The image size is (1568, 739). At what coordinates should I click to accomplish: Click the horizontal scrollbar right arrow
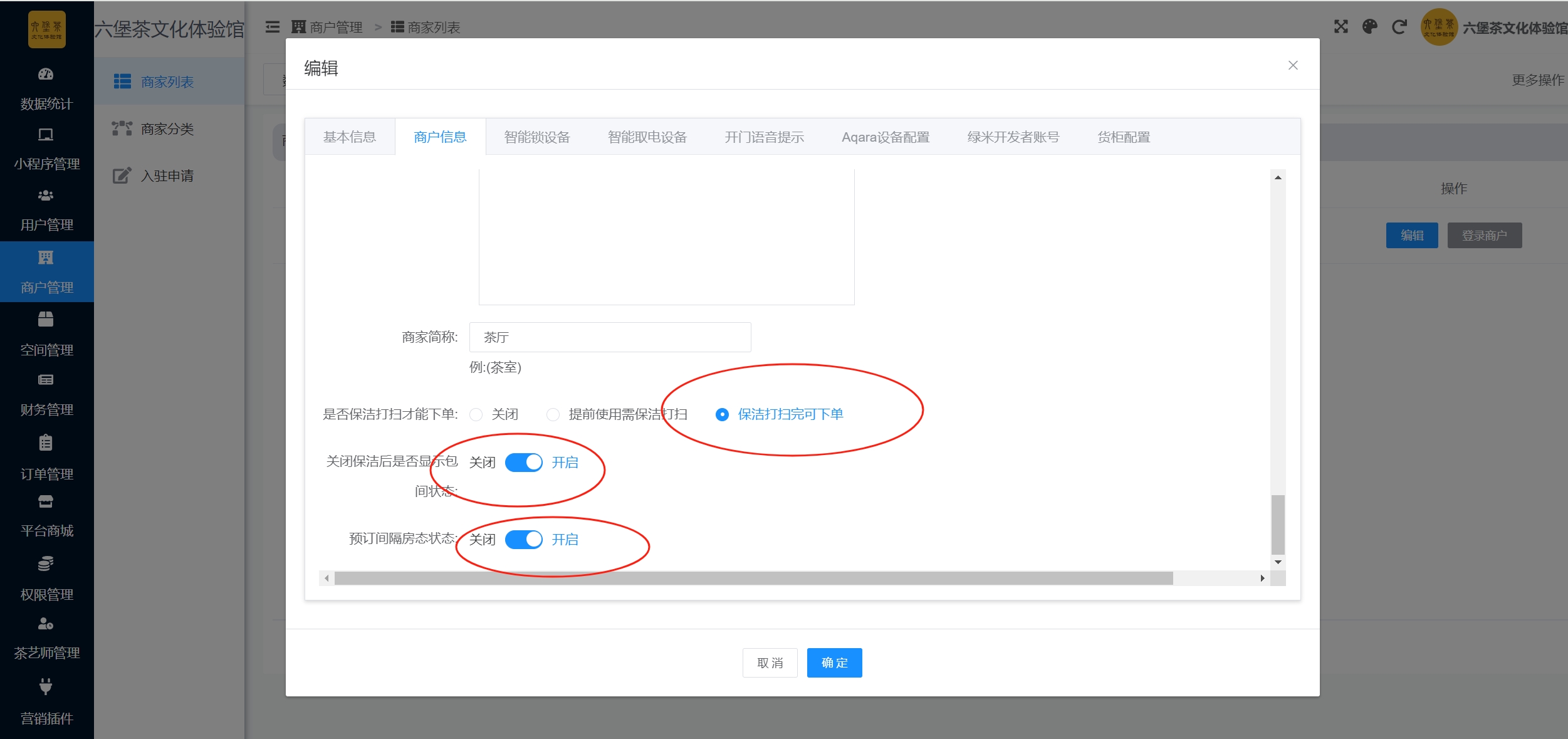click(x=1262, y=578)
